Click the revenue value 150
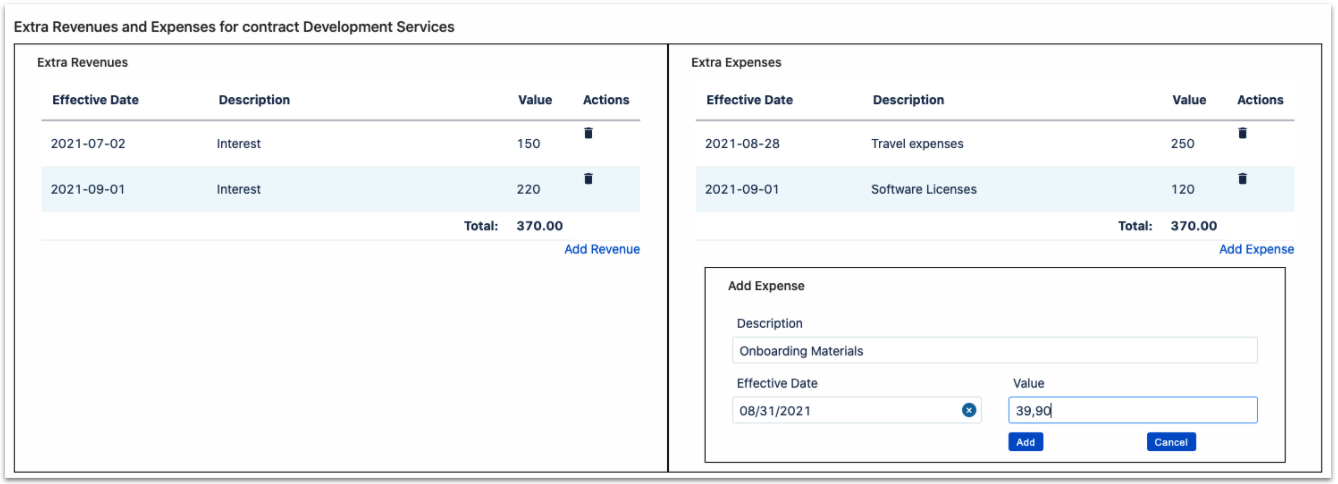This screenshot has height=484, width=1338. click(529, 144)
